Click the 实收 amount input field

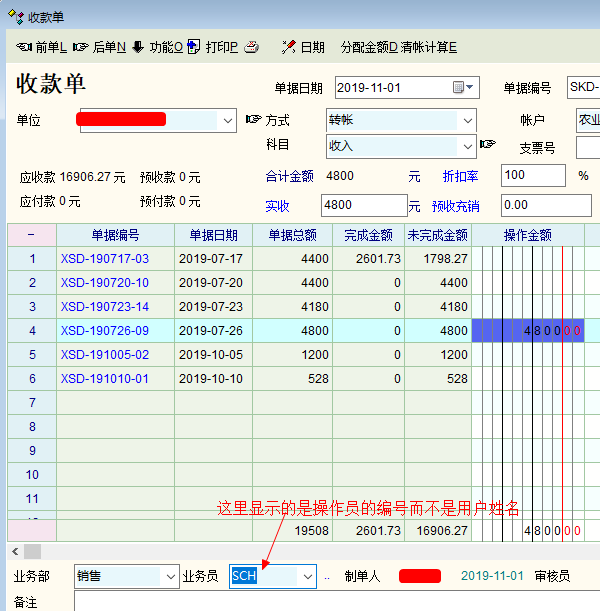(x=363, y=206)
